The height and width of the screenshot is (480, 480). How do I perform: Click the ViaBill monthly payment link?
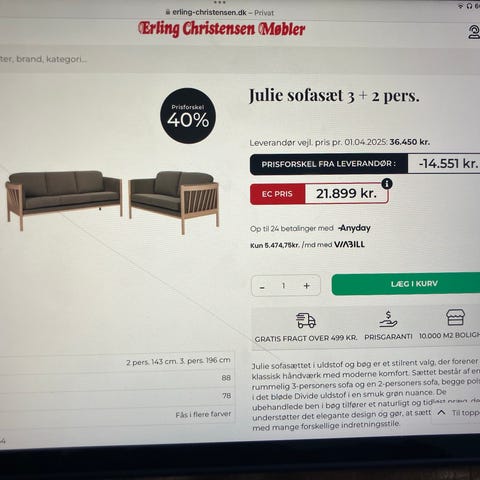click(307, 245)
